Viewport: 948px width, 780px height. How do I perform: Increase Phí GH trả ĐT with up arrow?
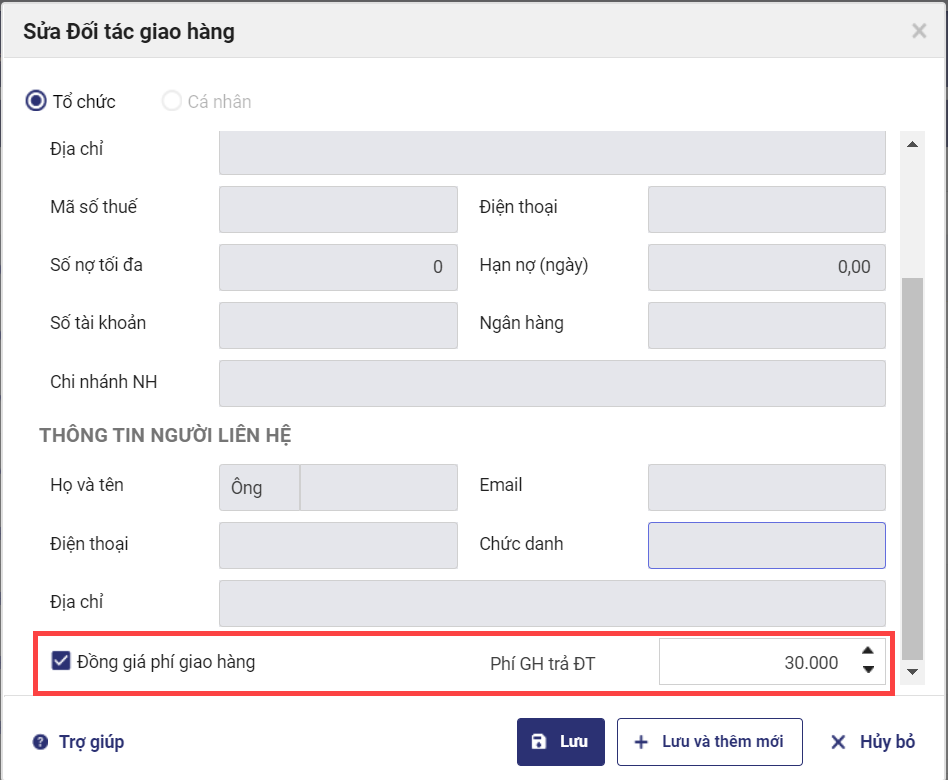tap(868, 650)
